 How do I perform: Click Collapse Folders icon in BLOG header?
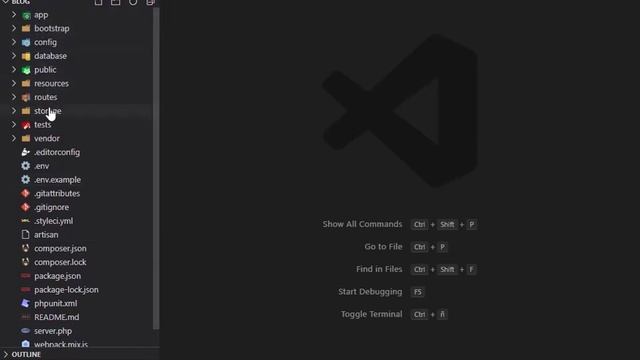tap(150, 2)
